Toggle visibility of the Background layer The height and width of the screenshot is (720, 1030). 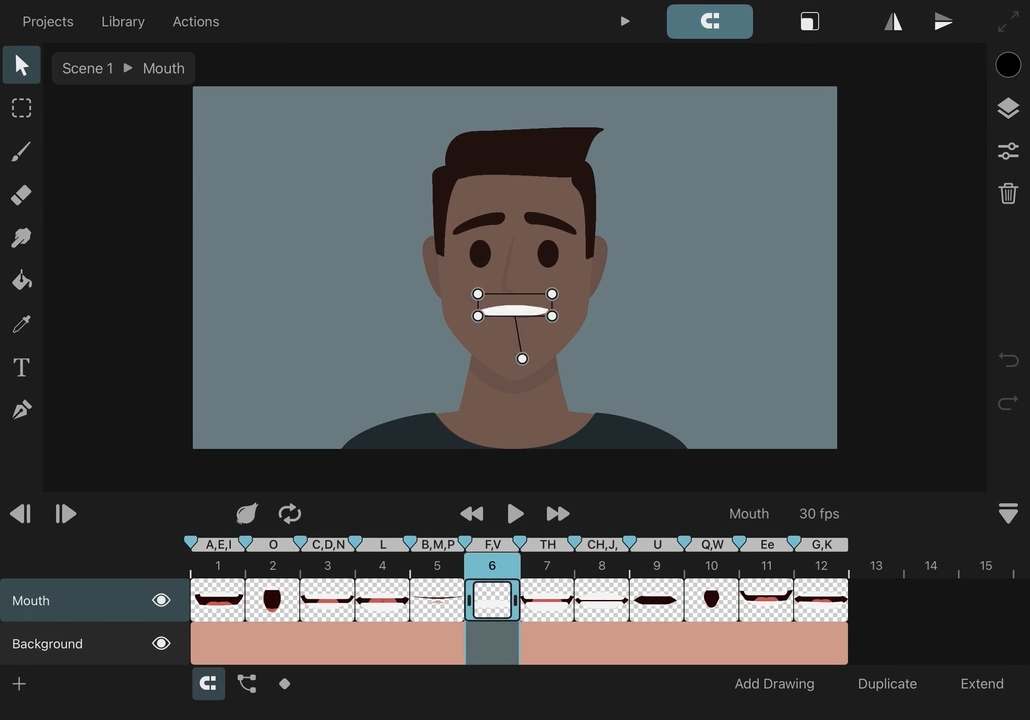[161, 643]
